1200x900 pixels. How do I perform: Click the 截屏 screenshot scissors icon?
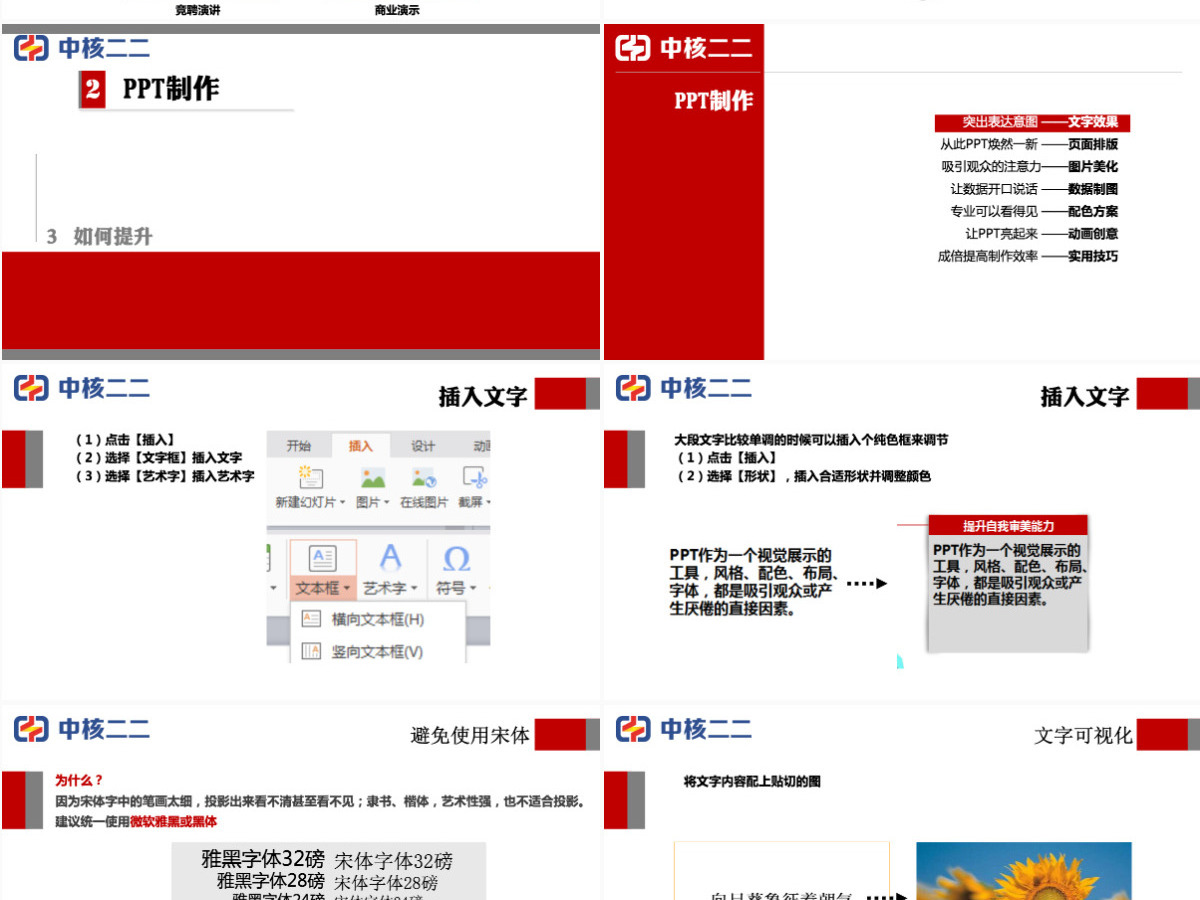tap(475, 478)
